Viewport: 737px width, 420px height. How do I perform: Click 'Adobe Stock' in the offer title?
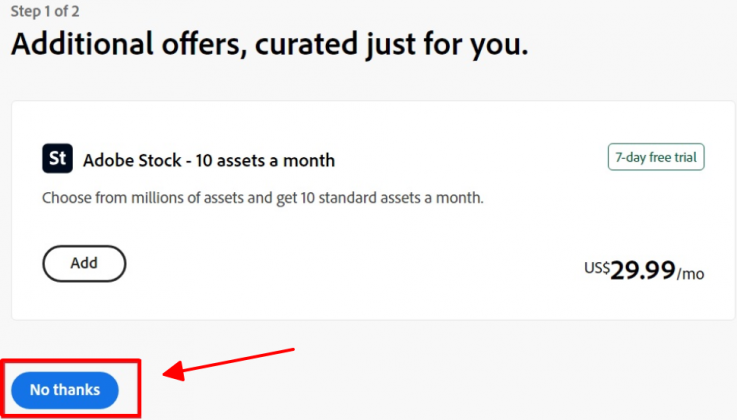pyautogui.click(x=126, y=160)
